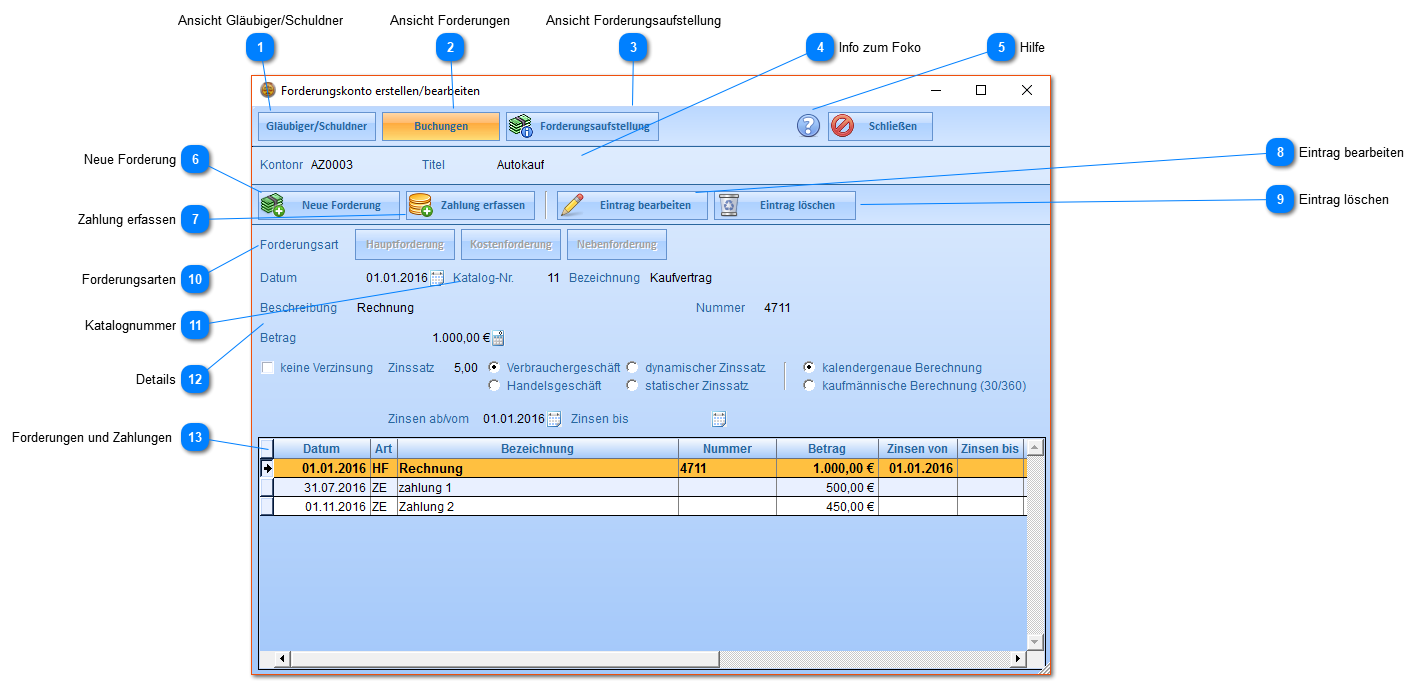Click the blue question-mark Hilfe icon

(x=808, y=126)
